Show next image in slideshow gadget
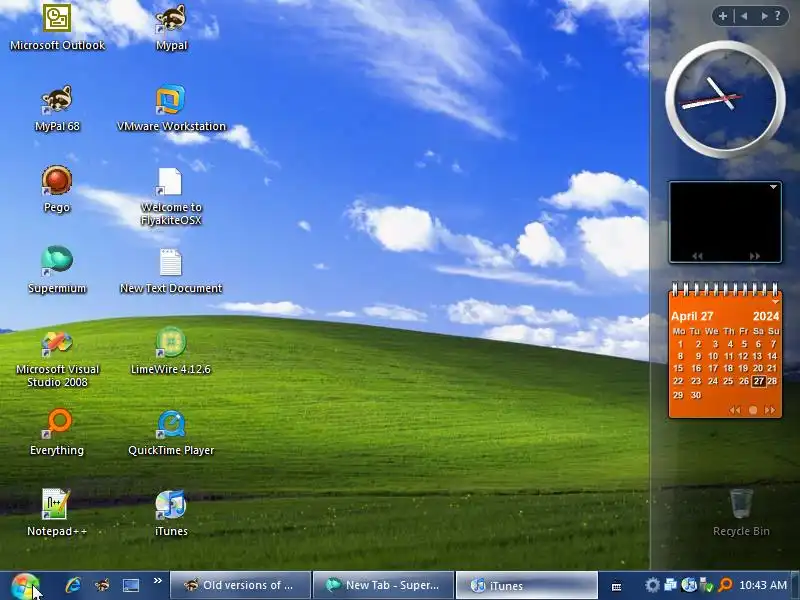 pyautogui.click(x=754, y=256)
